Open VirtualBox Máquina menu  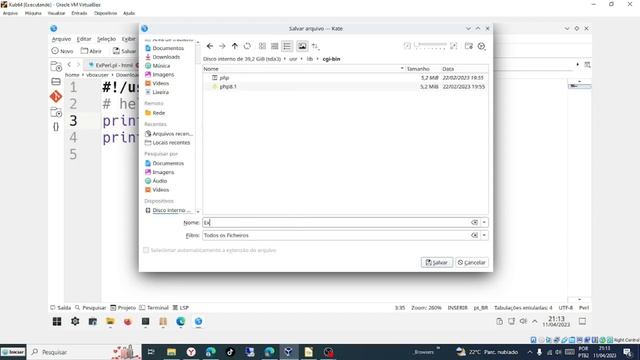pyautogui.click(x=33, y=13)
